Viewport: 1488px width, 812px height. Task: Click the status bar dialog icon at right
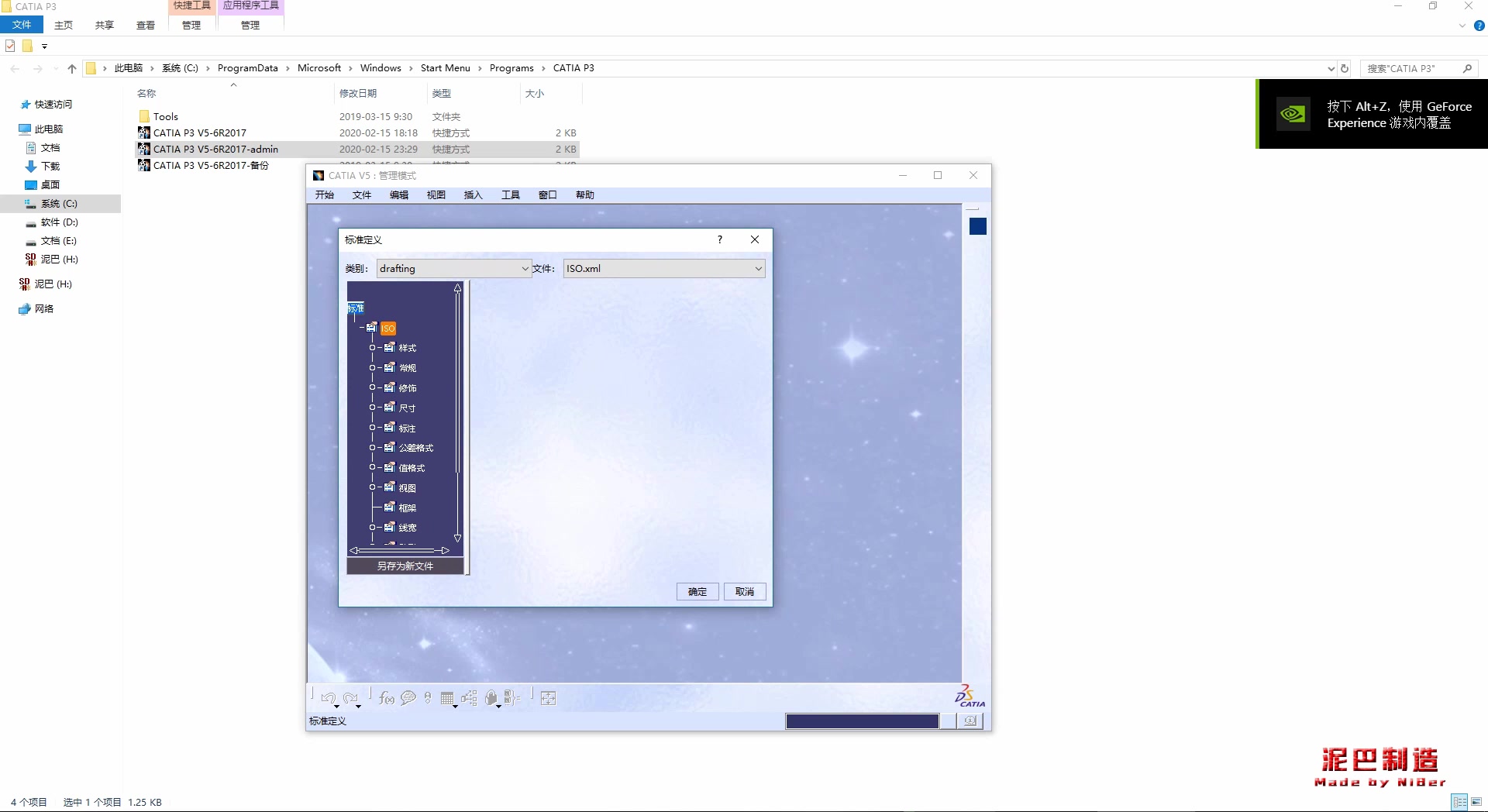[x=970, y=721]
